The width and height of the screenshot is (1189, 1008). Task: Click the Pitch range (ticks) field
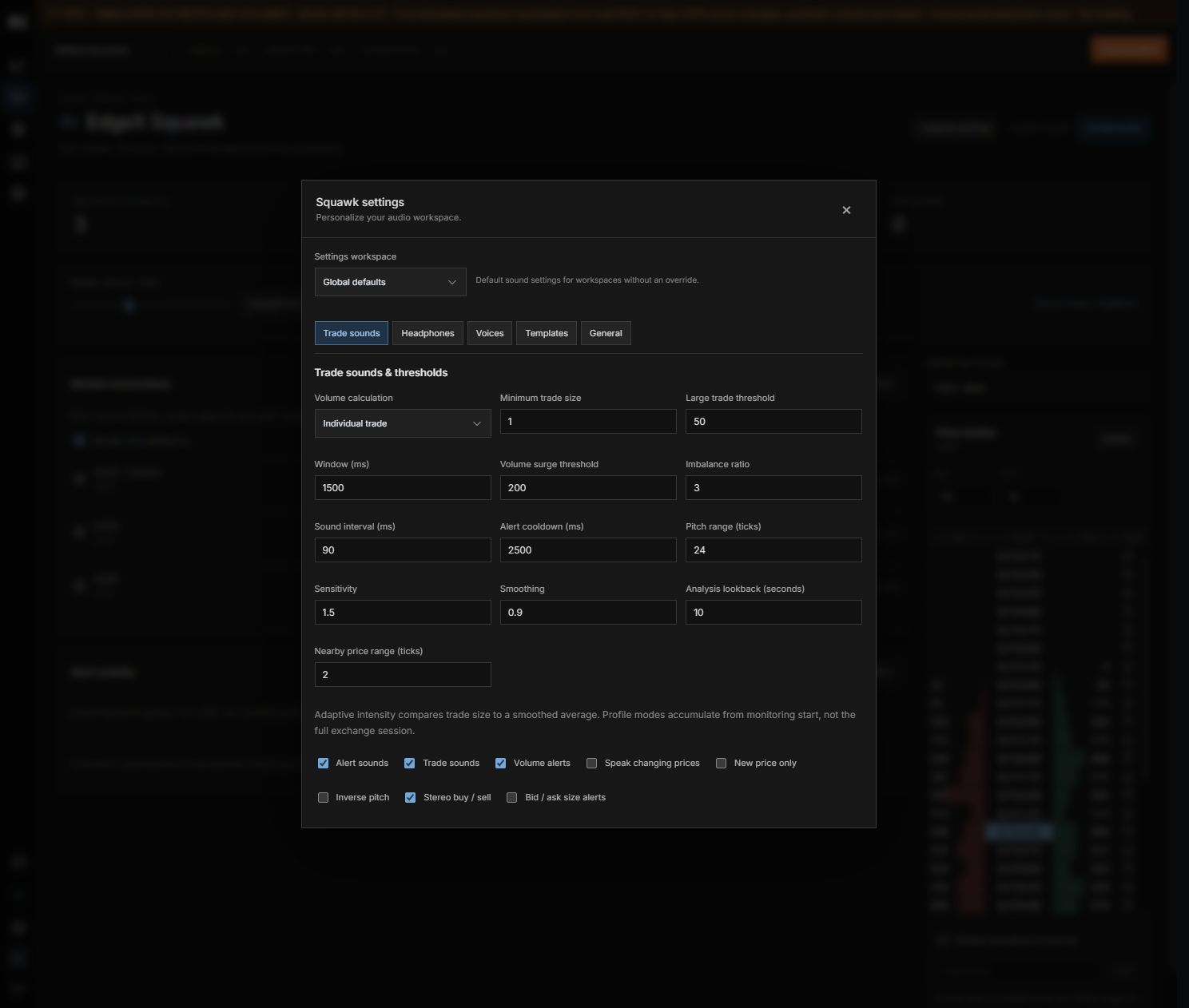coord(773,550)
